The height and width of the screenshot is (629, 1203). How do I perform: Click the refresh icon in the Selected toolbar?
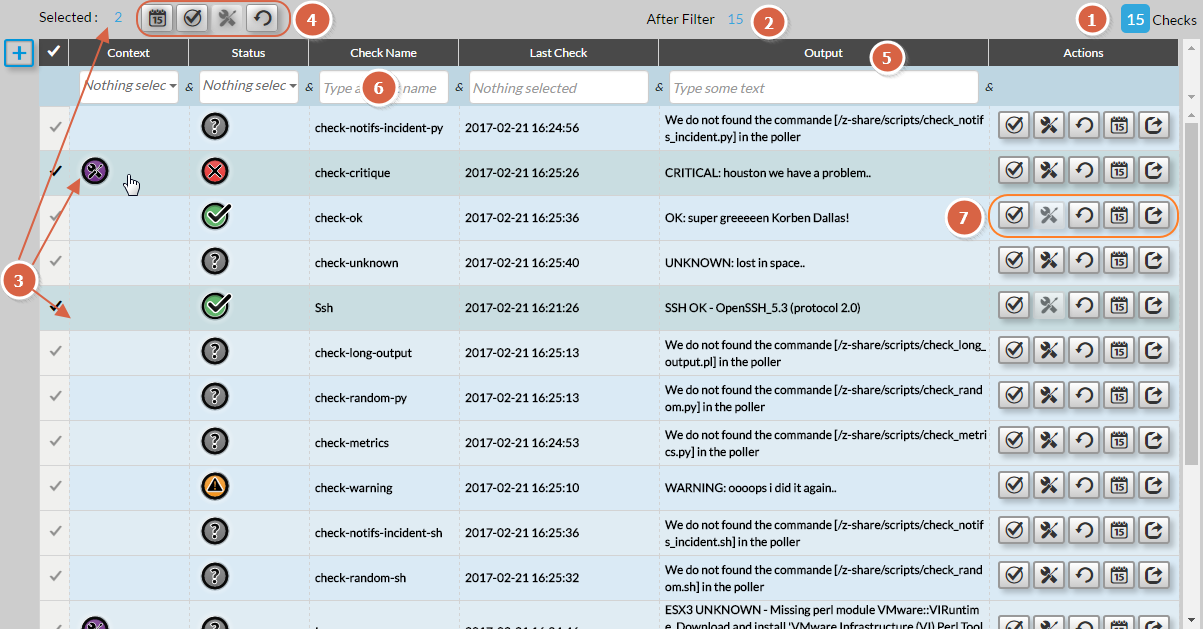(x=261, y=18)
